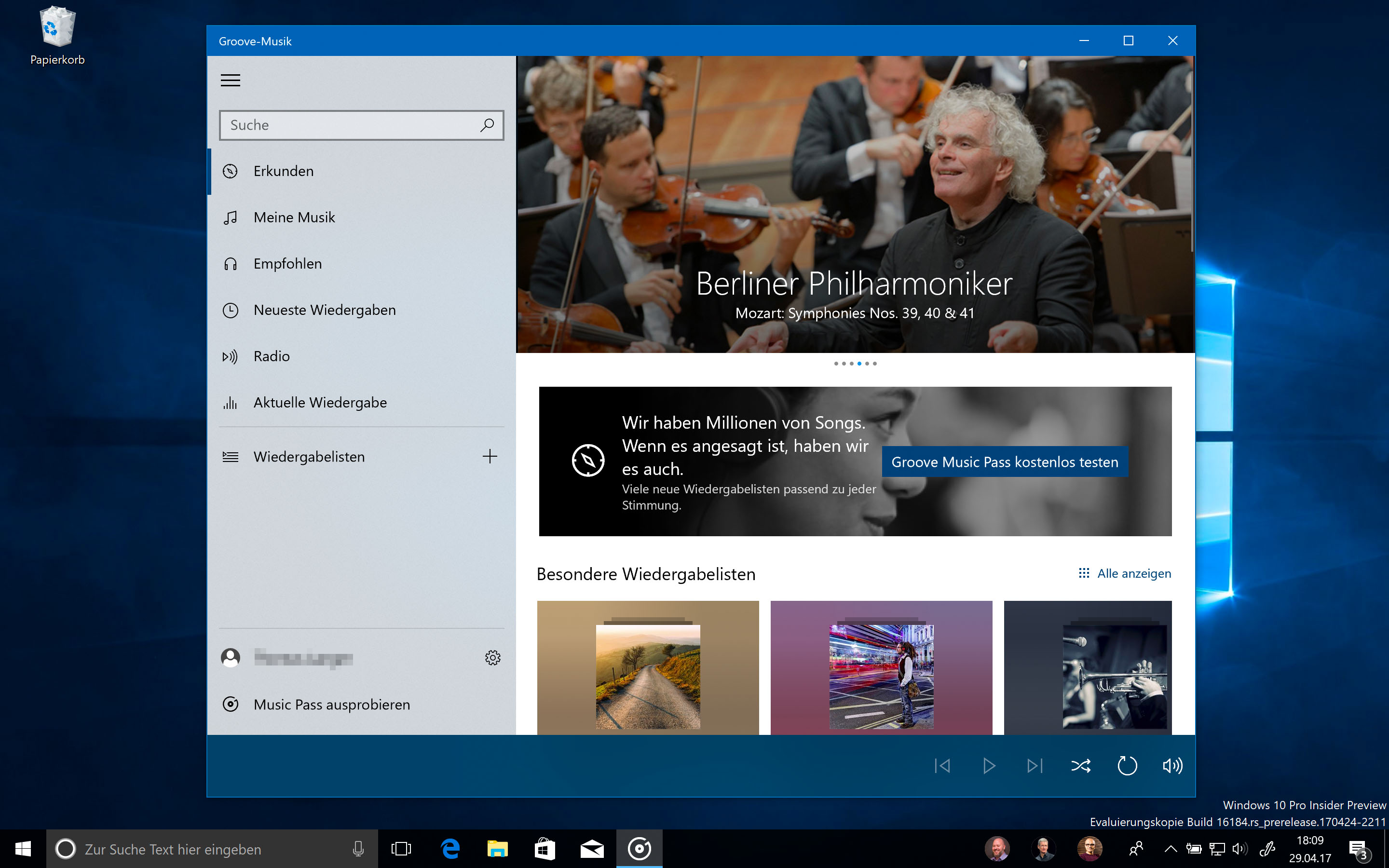Open the network tray icon
This screenshot has width=1389, height=868.
[1217, 849]
